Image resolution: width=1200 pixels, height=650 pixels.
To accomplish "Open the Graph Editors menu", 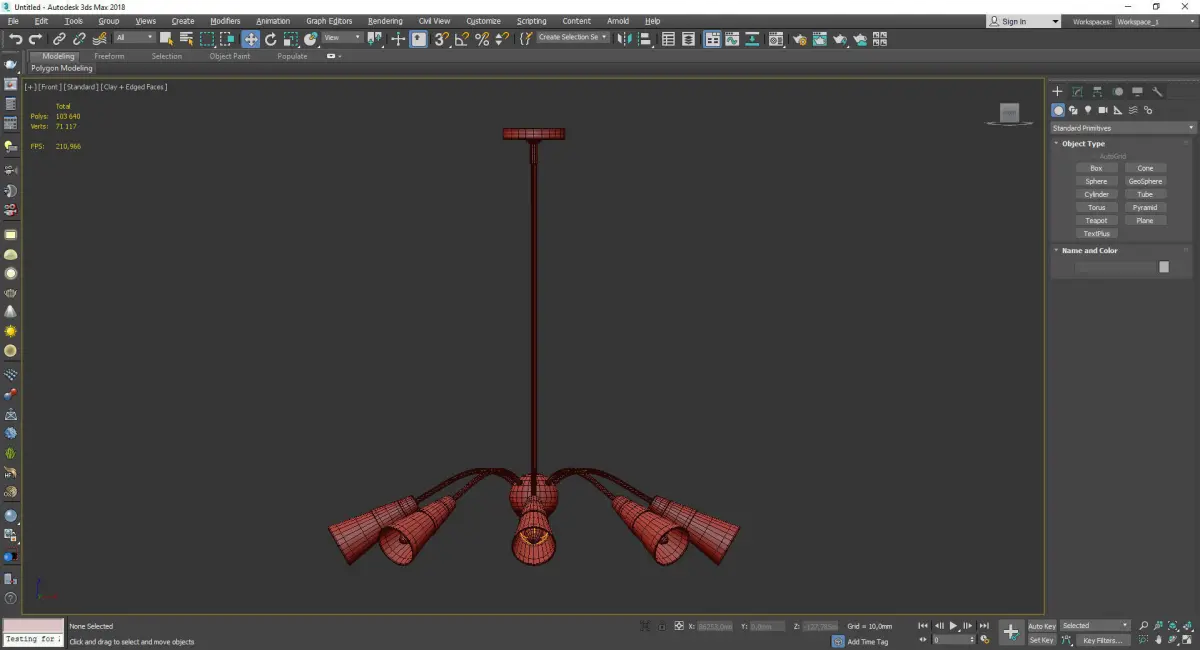I will (x=329, y=21).
